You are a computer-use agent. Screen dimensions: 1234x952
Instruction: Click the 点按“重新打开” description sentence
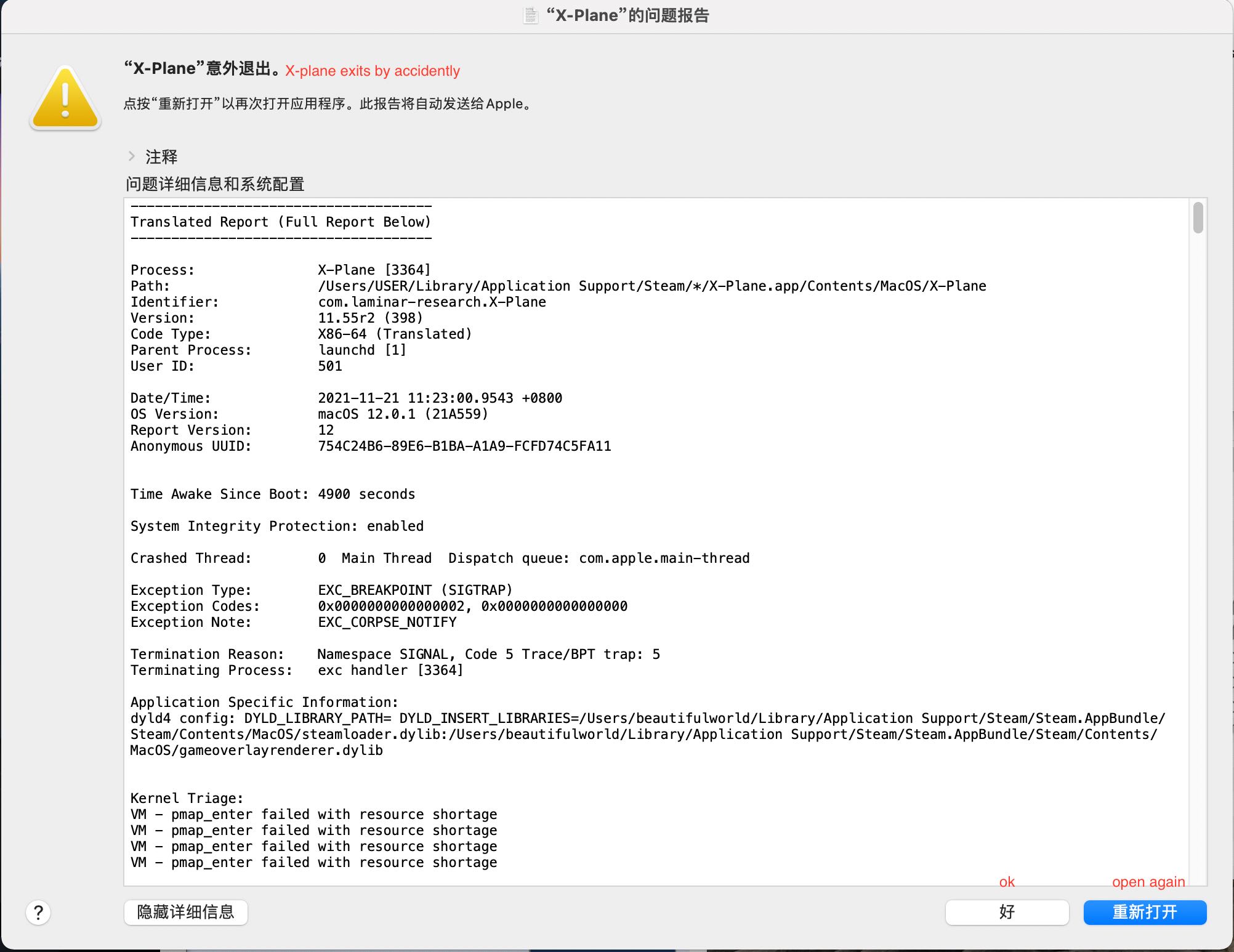(328, 103)
